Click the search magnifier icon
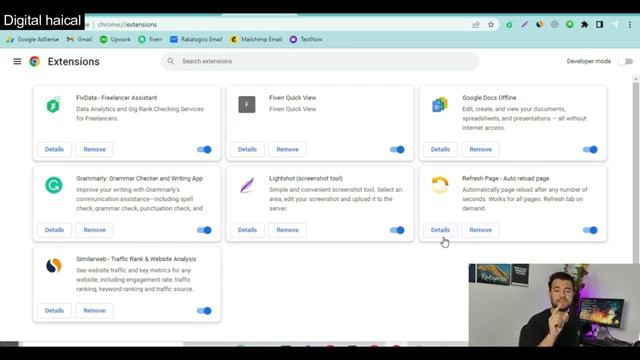Screen dimensions: 640x360 171,61
